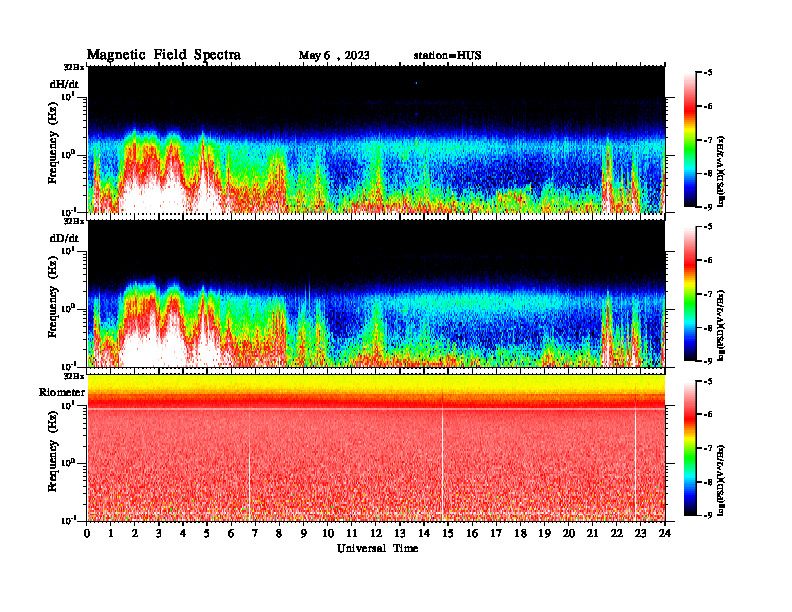This screenshot has height=612, width=792.
Task: Click hour tick label "17" on time axis
Action: [x=496, y=533]
